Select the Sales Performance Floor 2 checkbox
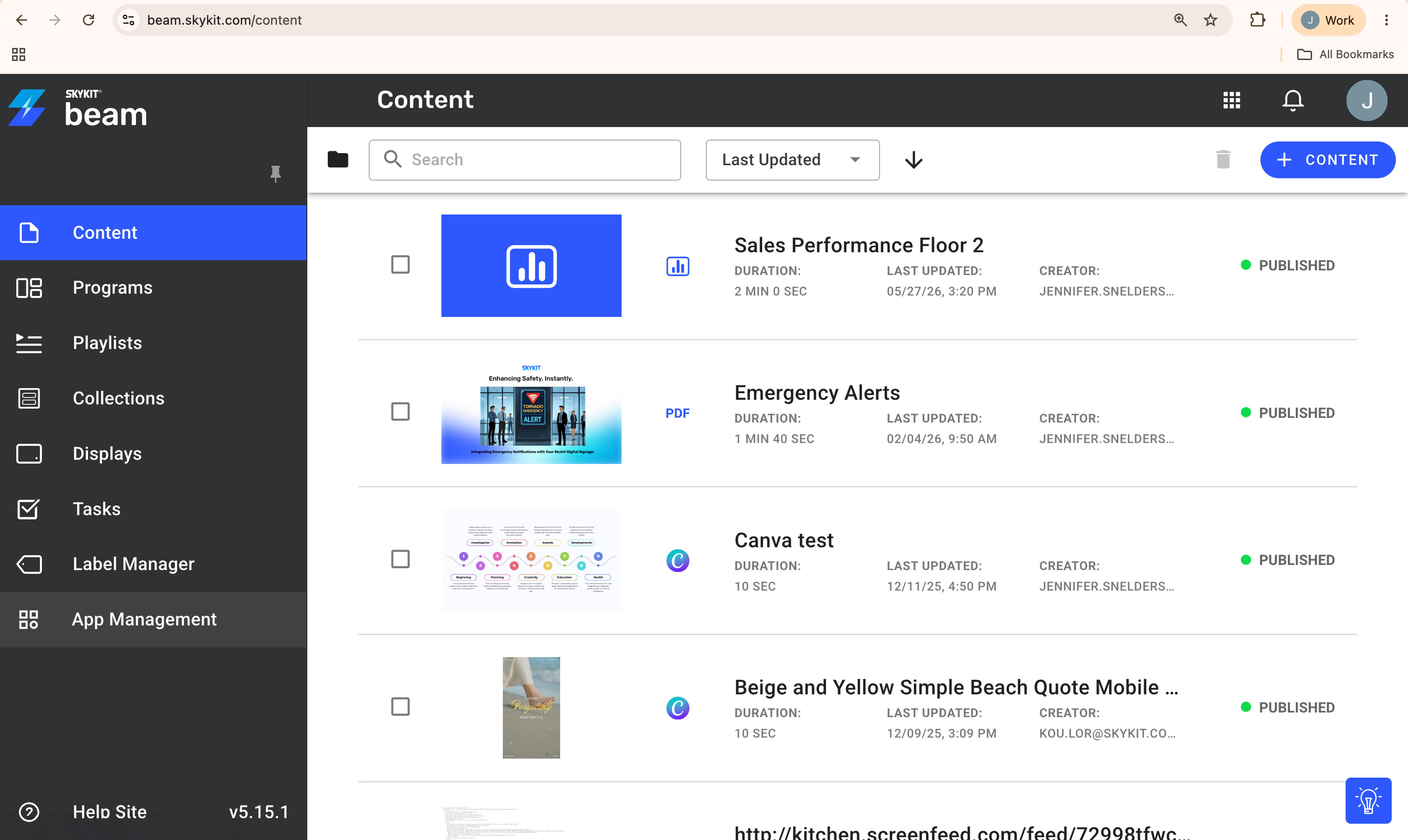Screen dimensions: 1408x840 (400, 264)
